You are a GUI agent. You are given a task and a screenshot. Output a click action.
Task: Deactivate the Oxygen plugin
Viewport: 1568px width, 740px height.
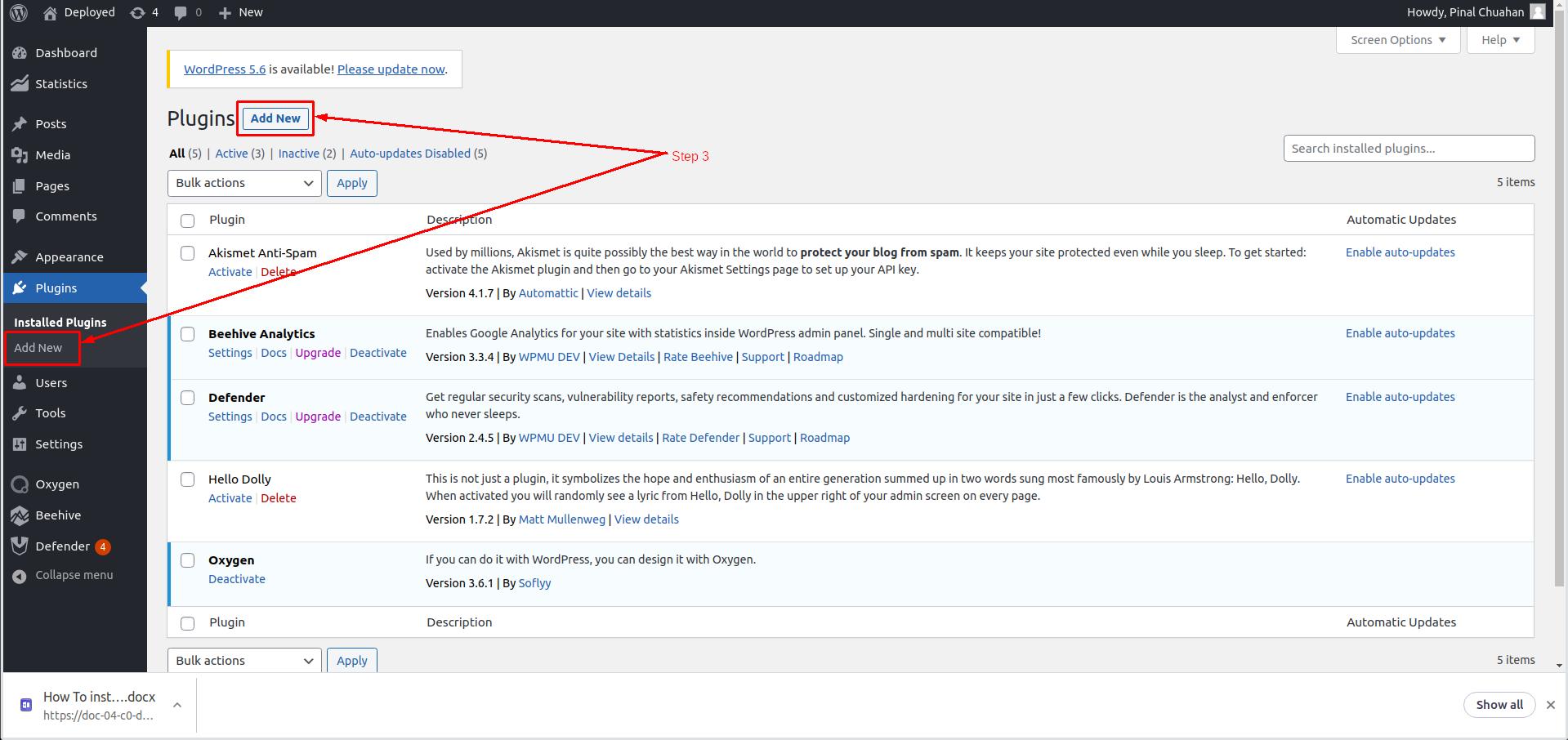[x=237, y=579]
